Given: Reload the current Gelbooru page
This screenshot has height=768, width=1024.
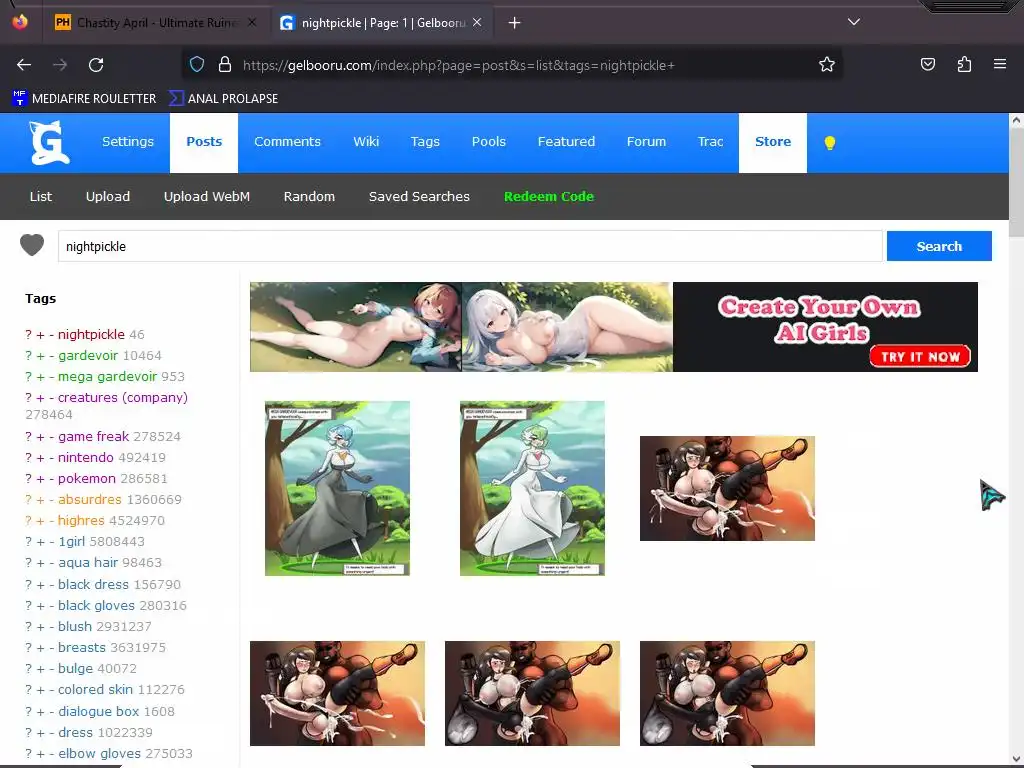Looking at the screenshot, I should (96, 65).
